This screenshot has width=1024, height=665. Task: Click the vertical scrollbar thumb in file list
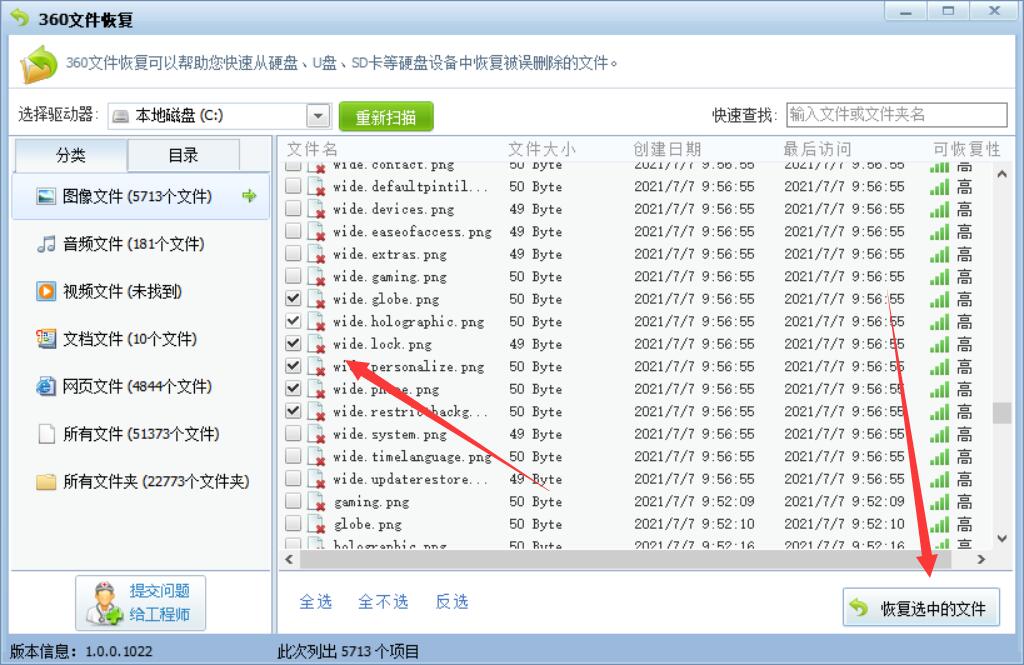[x=1002, y=413]
